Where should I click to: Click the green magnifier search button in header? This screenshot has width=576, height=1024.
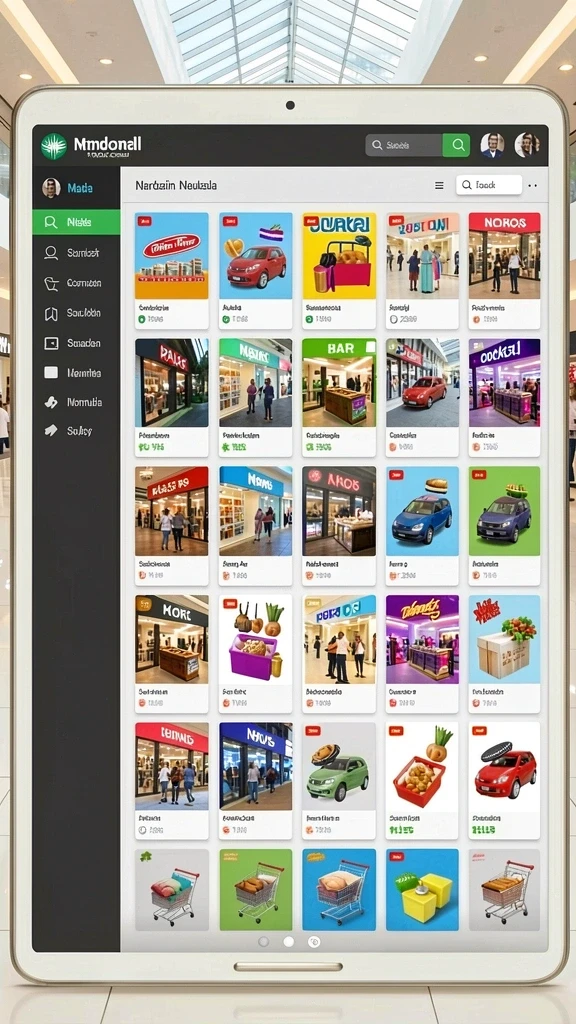coord(456,145)
